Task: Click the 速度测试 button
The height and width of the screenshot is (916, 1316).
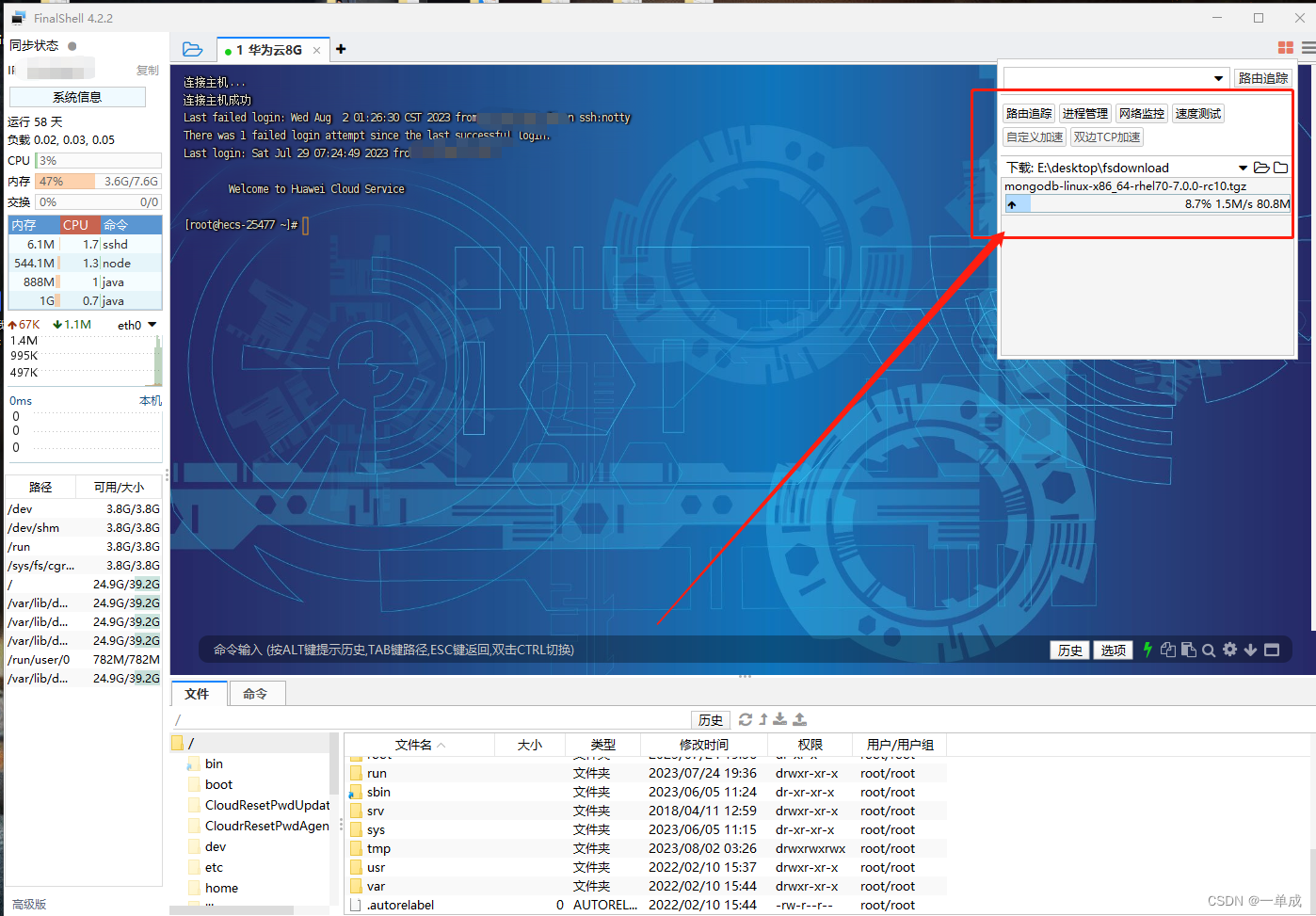Action: coord(1198,114)
